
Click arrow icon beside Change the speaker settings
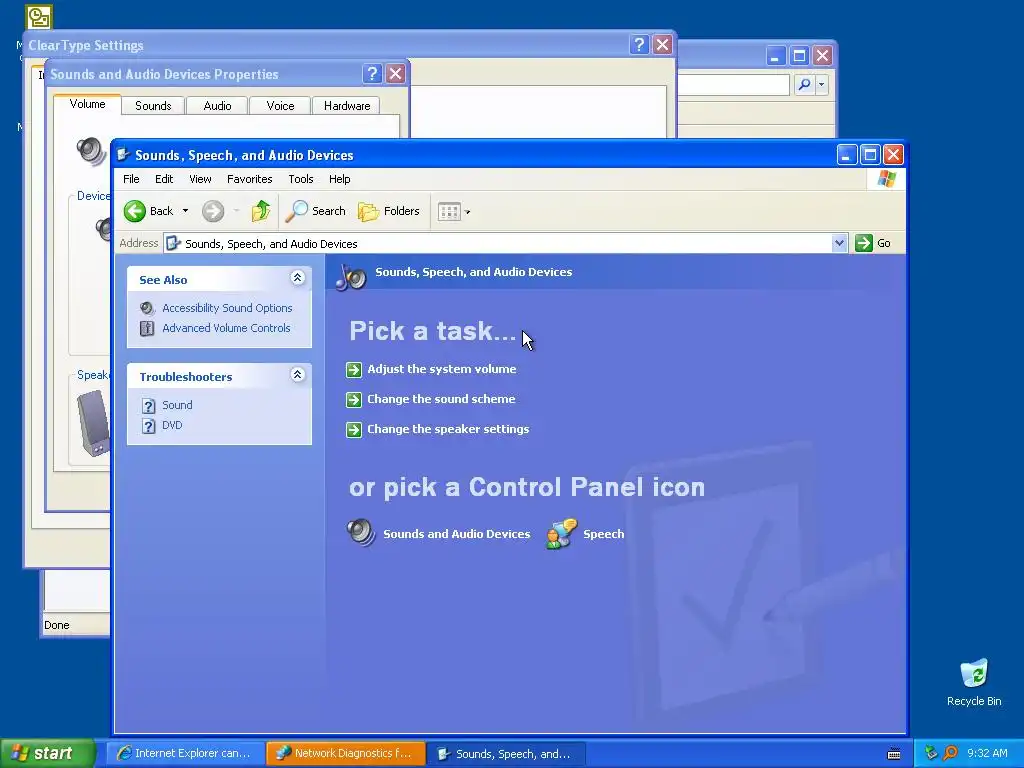(x=354, y=430)
